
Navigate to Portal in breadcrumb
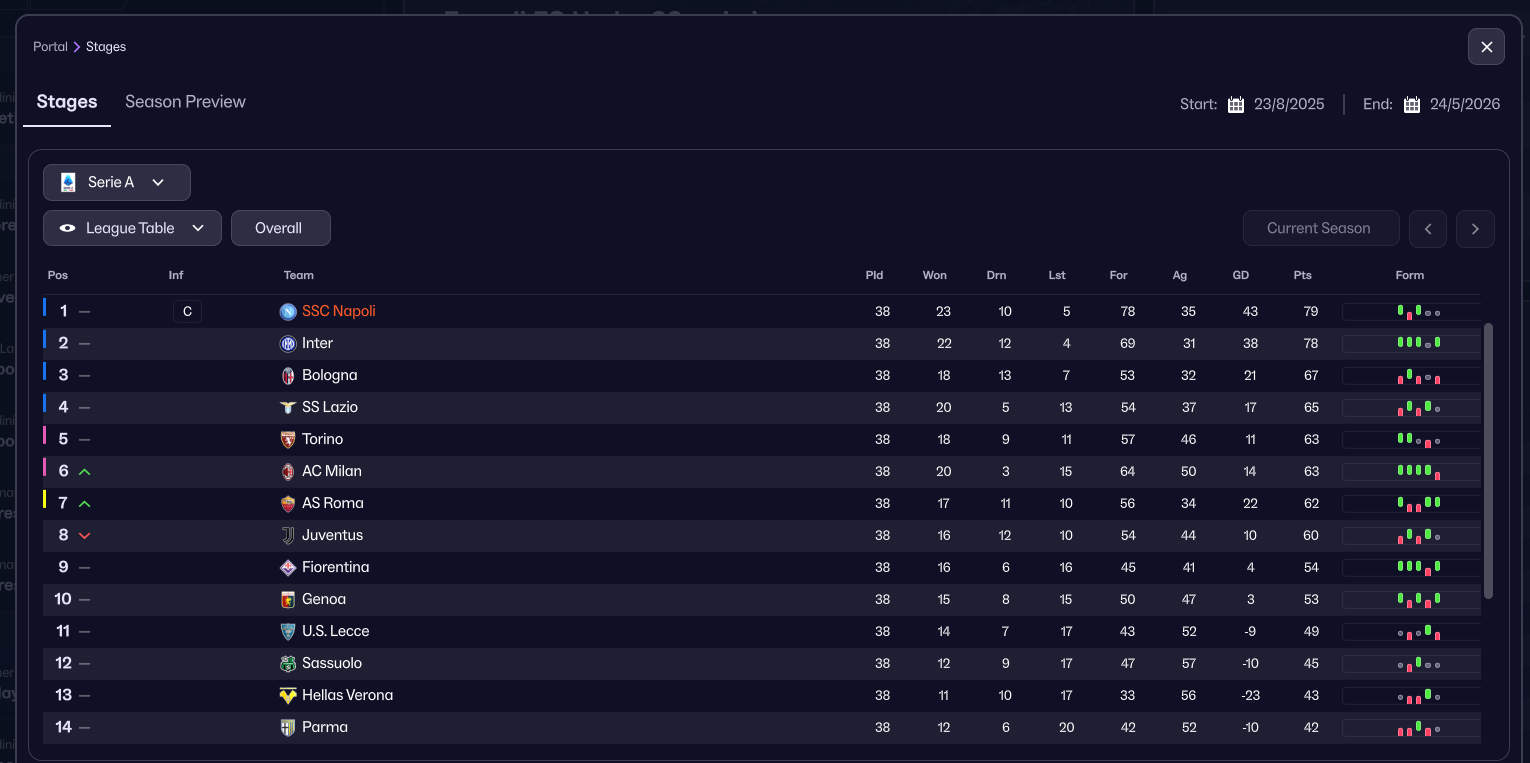tap(50, 47)
